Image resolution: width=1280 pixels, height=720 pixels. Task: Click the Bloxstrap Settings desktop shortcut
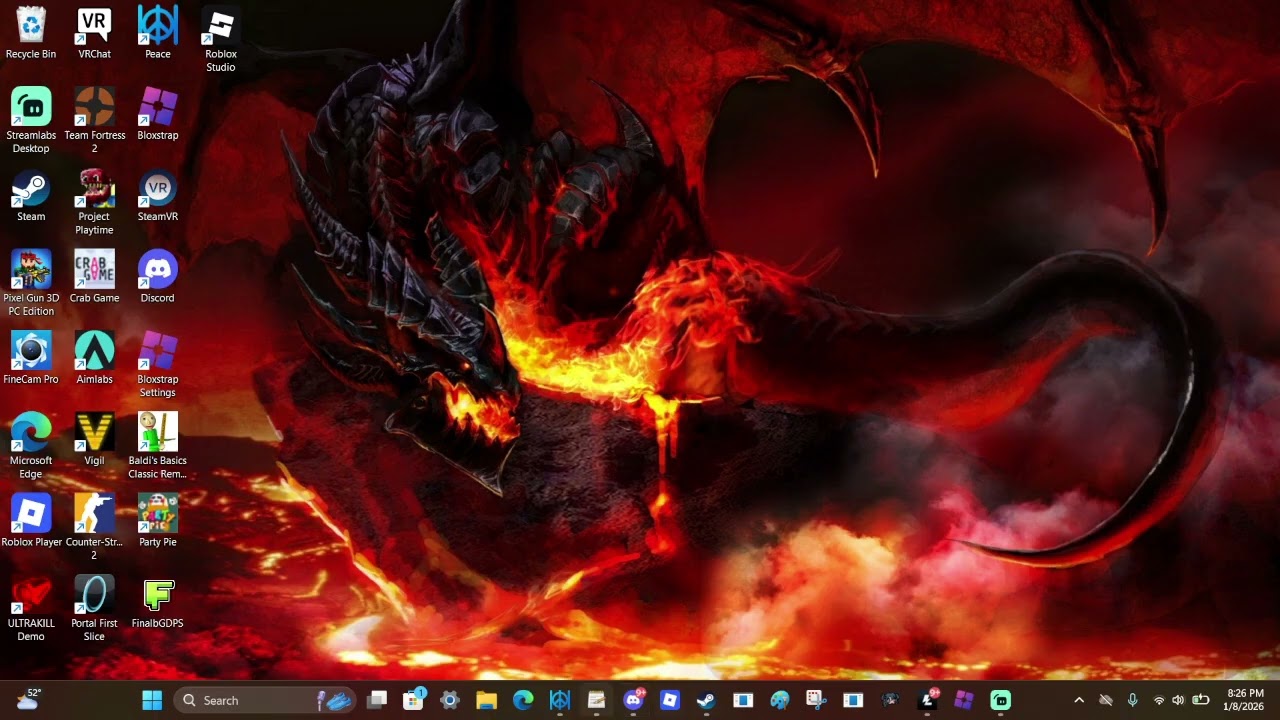158,364
